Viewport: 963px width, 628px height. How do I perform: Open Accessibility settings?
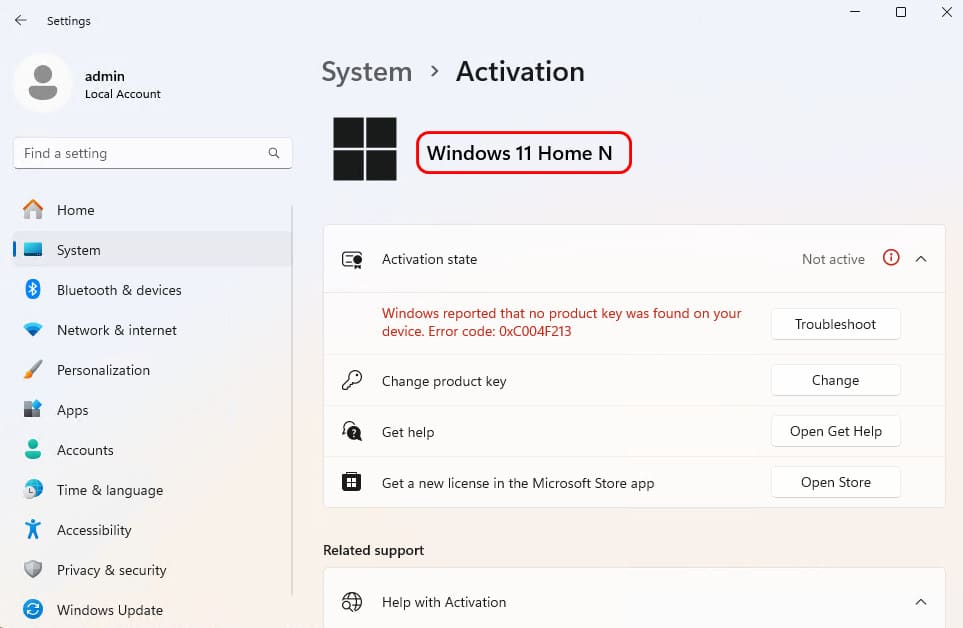(x=152, y=529)
